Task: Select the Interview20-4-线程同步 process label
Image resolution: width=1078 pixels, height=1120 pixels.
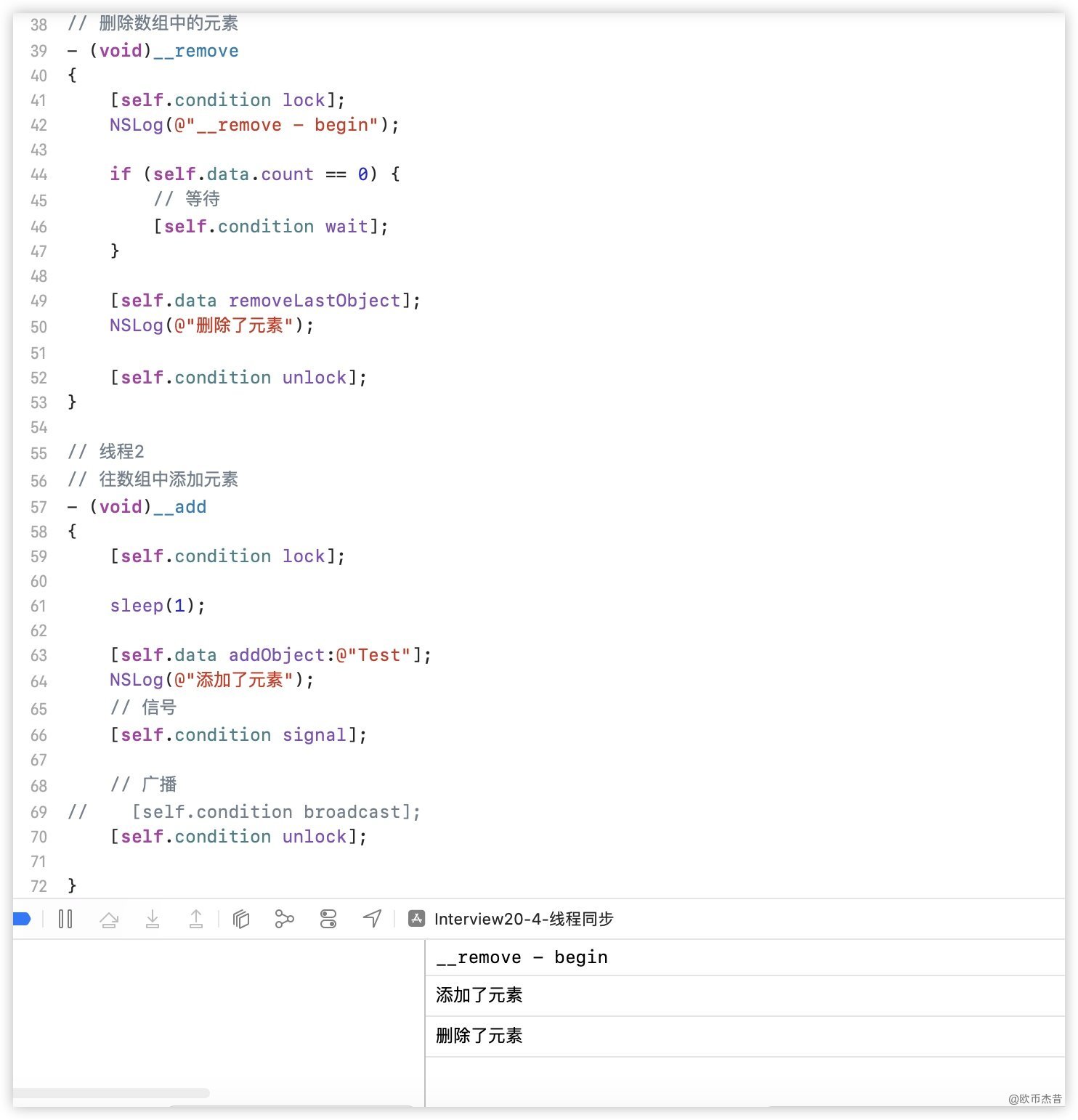Action: click(523, 919)
